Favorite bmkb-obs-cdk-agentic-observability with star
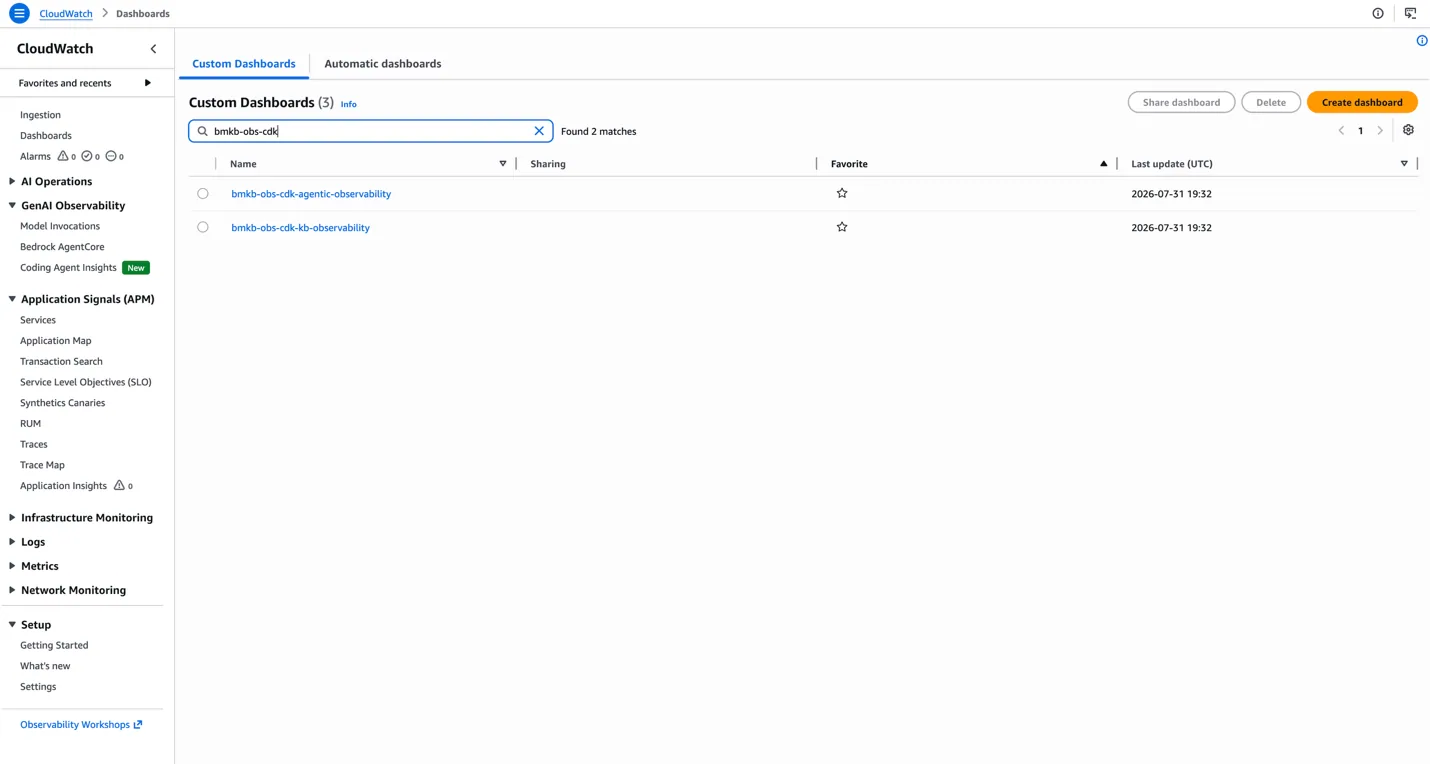This screenshot has height=764, width=1430. (842, 193)
